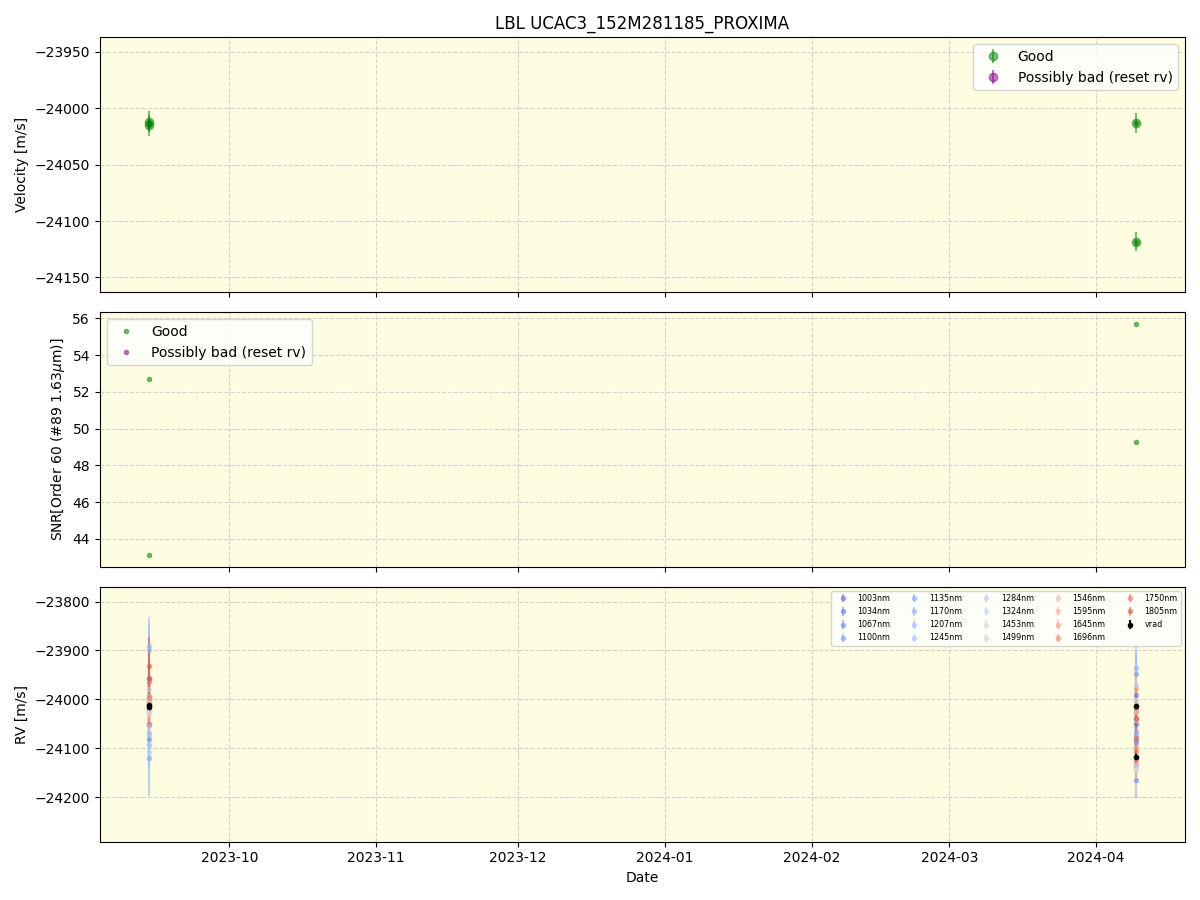Click the lower black vrad point in April 2024

pyautogui.click(x=1136, y=757)
